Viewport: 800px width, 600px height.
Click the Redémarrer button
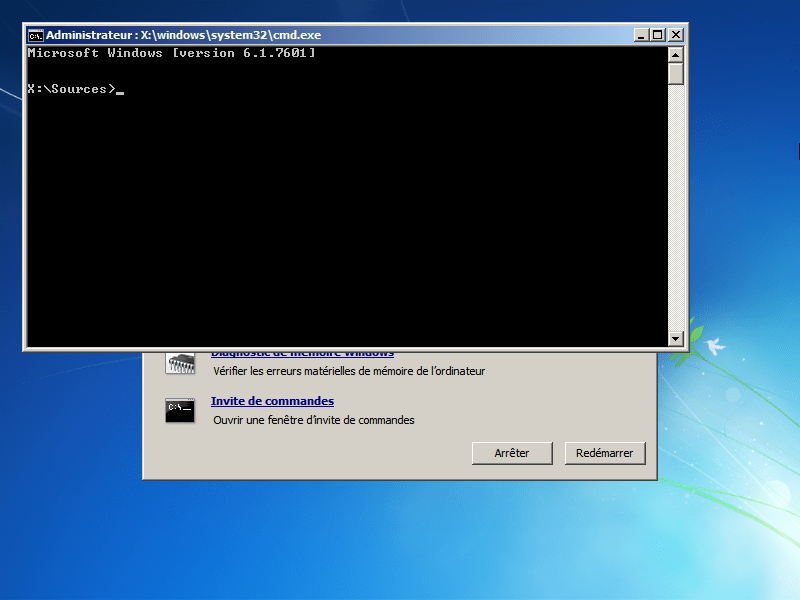[x=605, y=453]
